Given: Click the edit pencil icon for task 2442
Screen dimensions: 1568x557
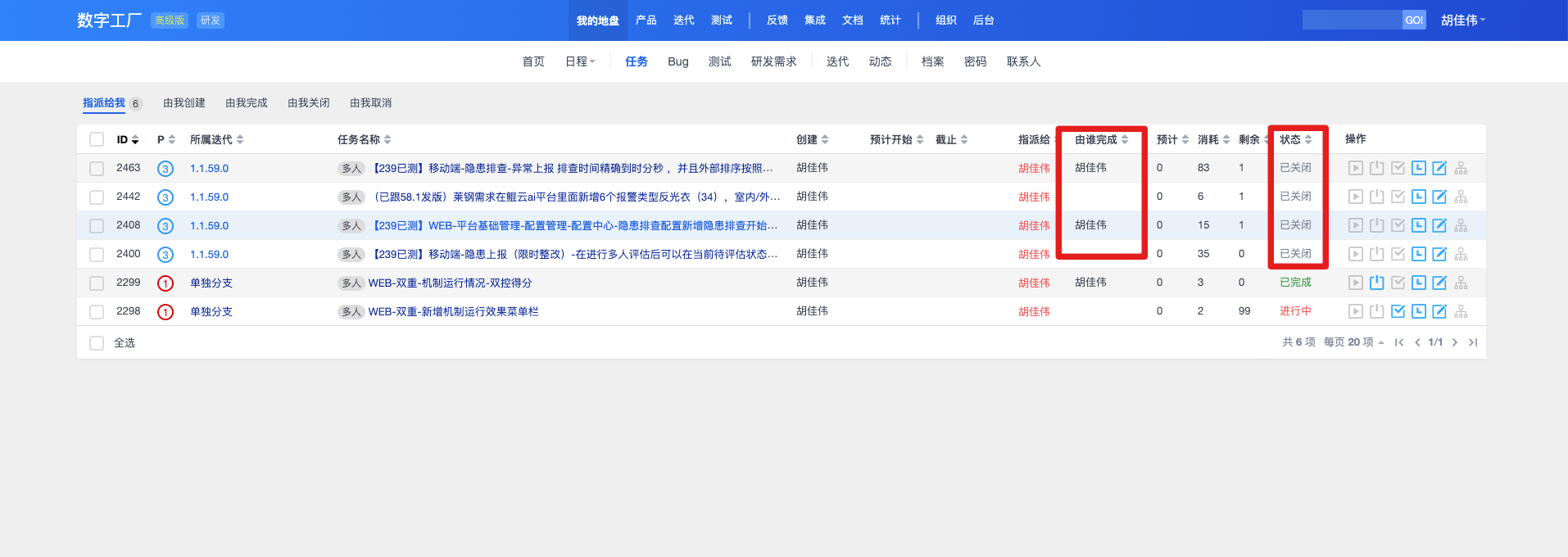Looking at the screenshot, I should tap(1439, 197).
